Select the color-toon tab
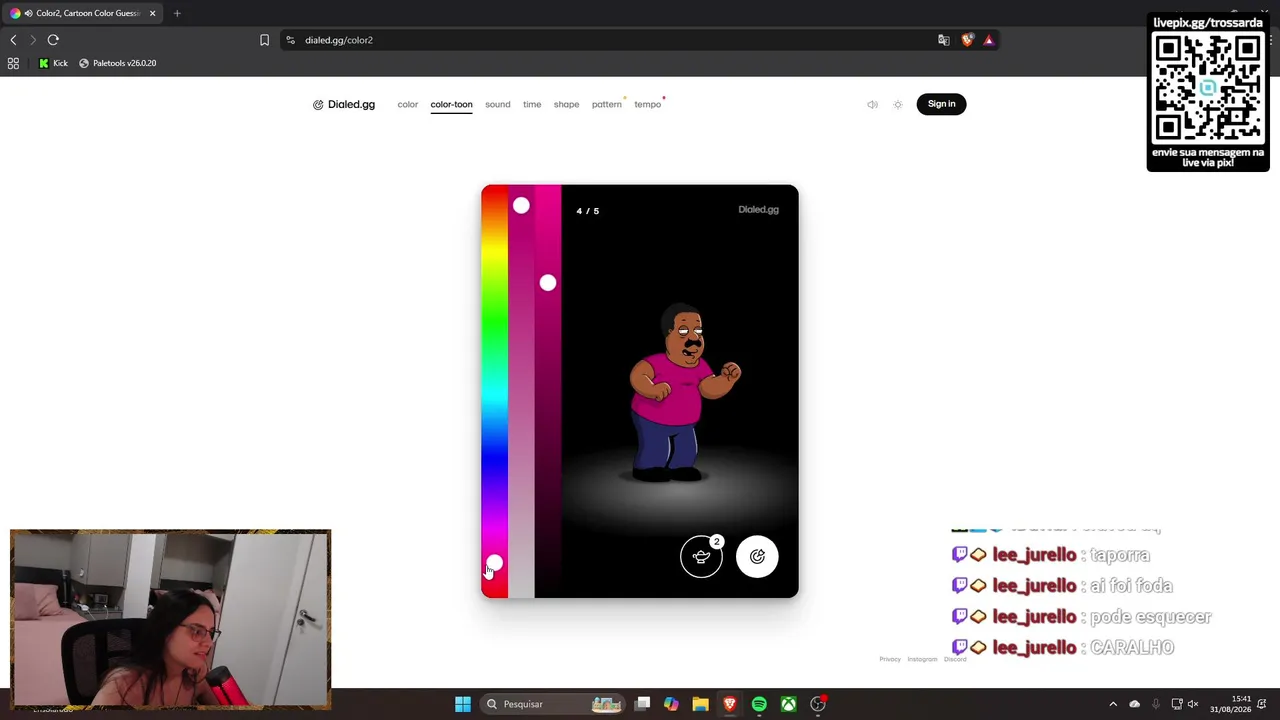 coord(451,104)
